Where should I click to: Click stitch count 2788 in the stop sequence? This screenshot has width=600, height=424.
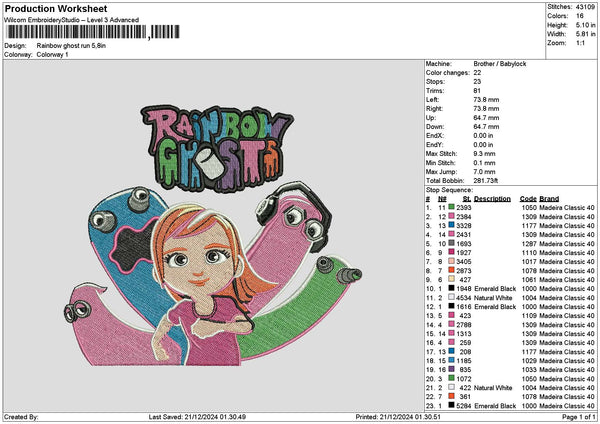464,325
